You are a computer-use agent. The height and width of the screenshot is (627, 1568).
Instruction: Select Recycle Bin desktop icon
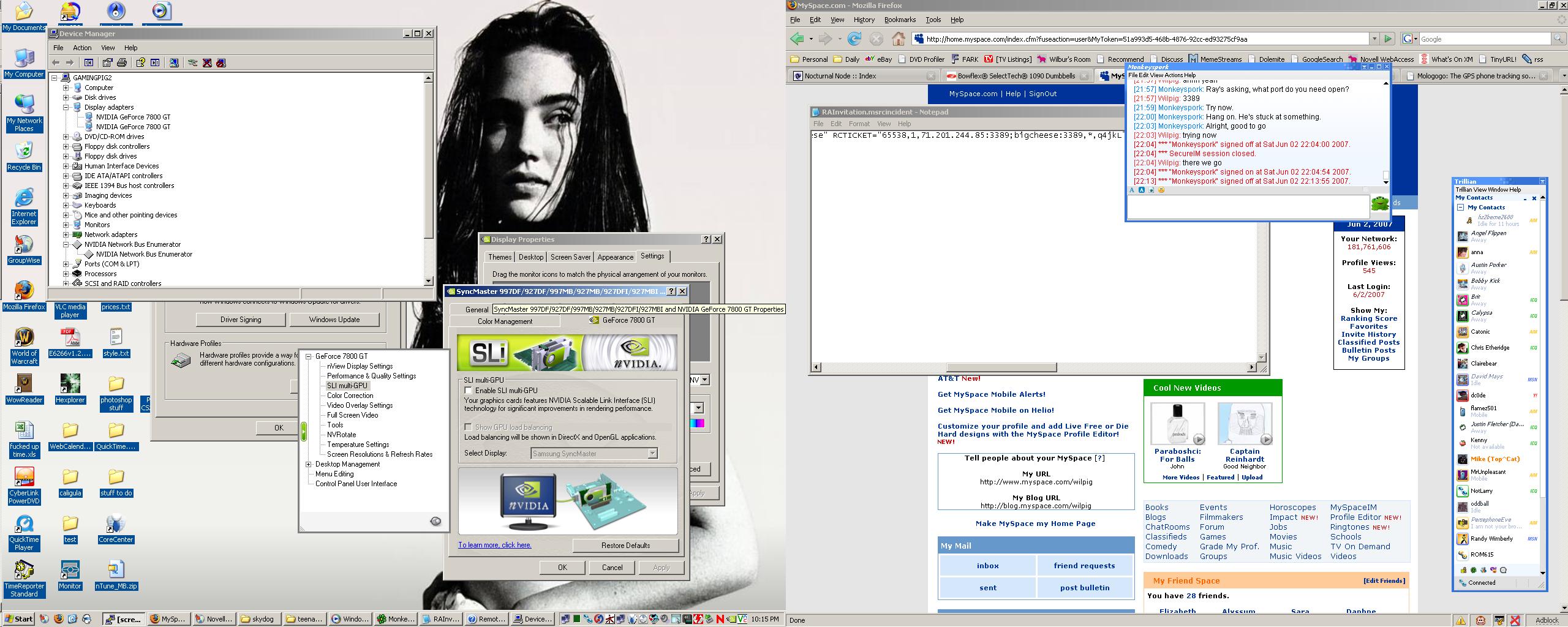tap(24, 156)
